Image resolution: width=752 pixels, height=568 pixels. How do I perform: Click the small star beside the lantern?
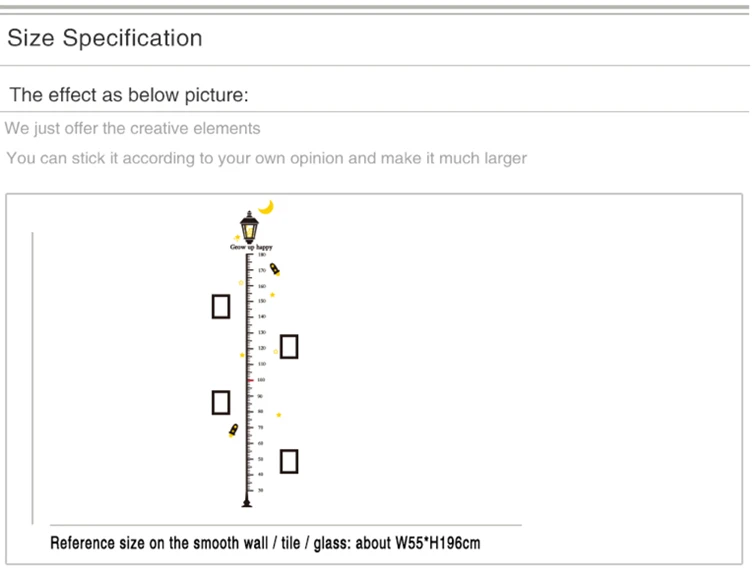pos(236,237)
